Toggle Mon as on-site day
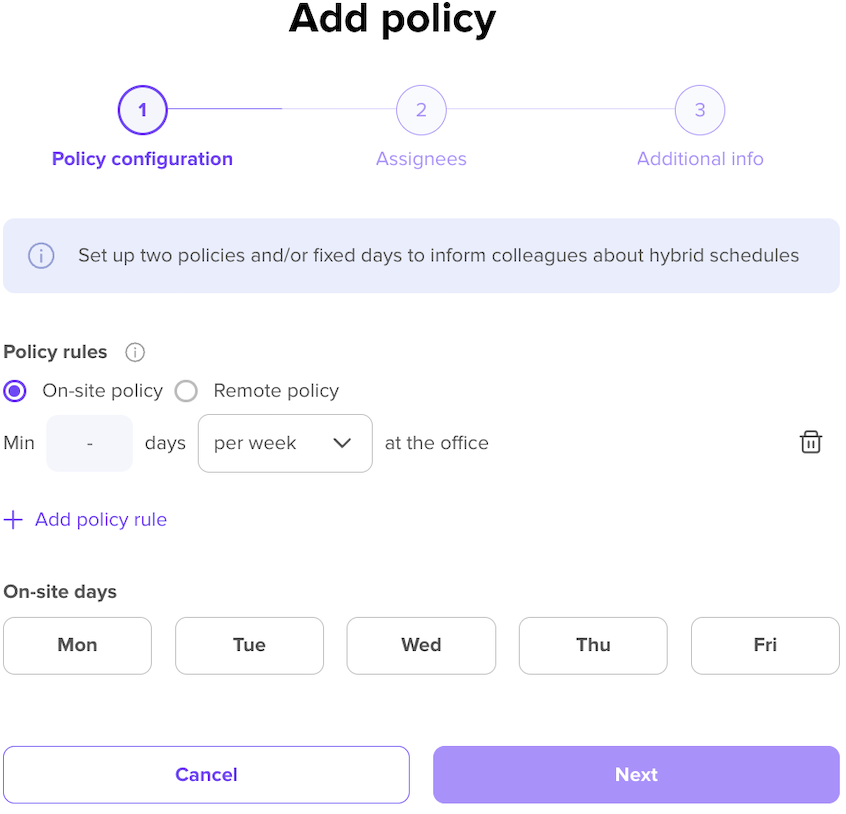Screen dimensions: 846x814 (77, 646)
